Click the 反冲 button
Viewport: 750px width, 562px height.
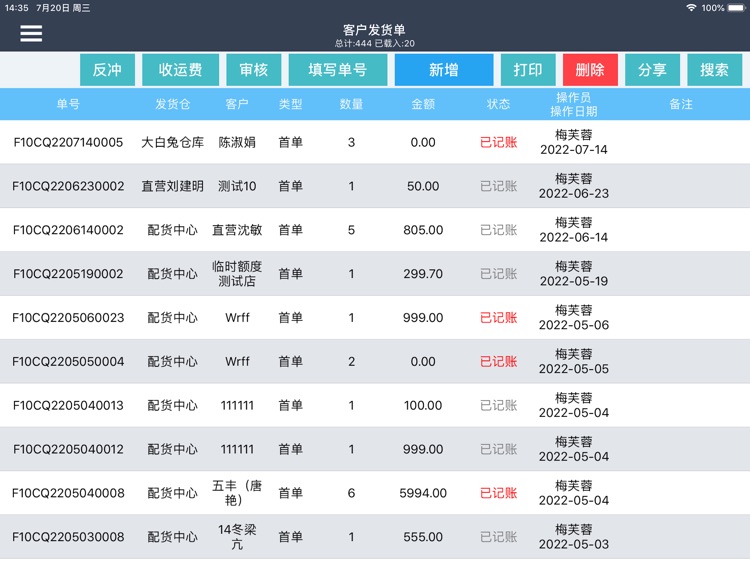[x=107, y=70]
